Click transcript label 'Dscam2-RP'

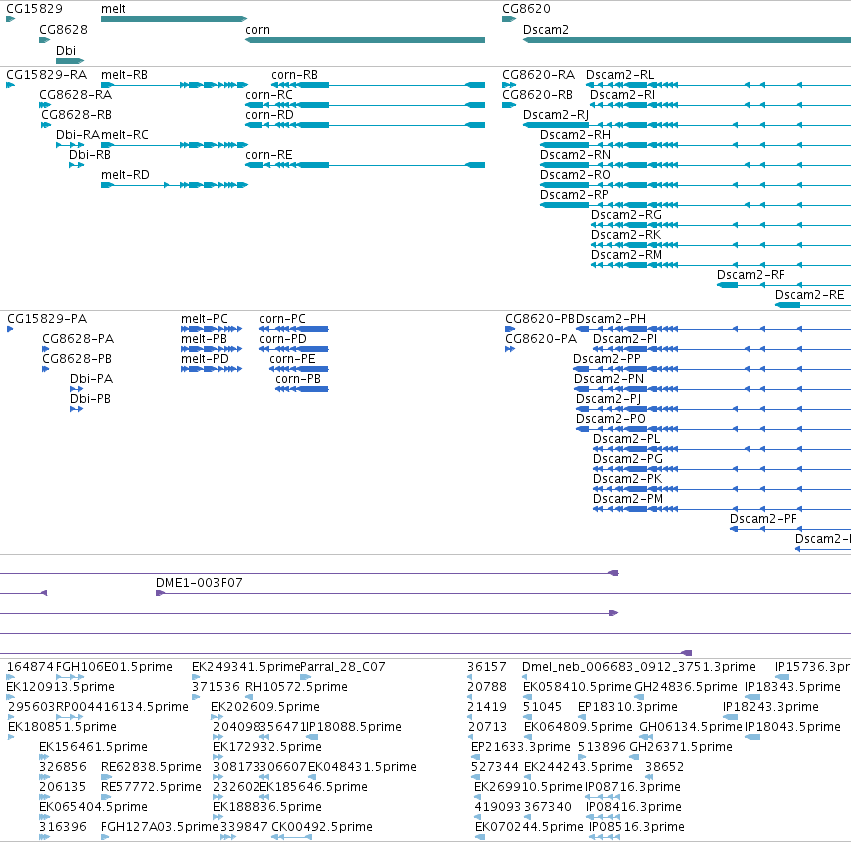(574, 194)
